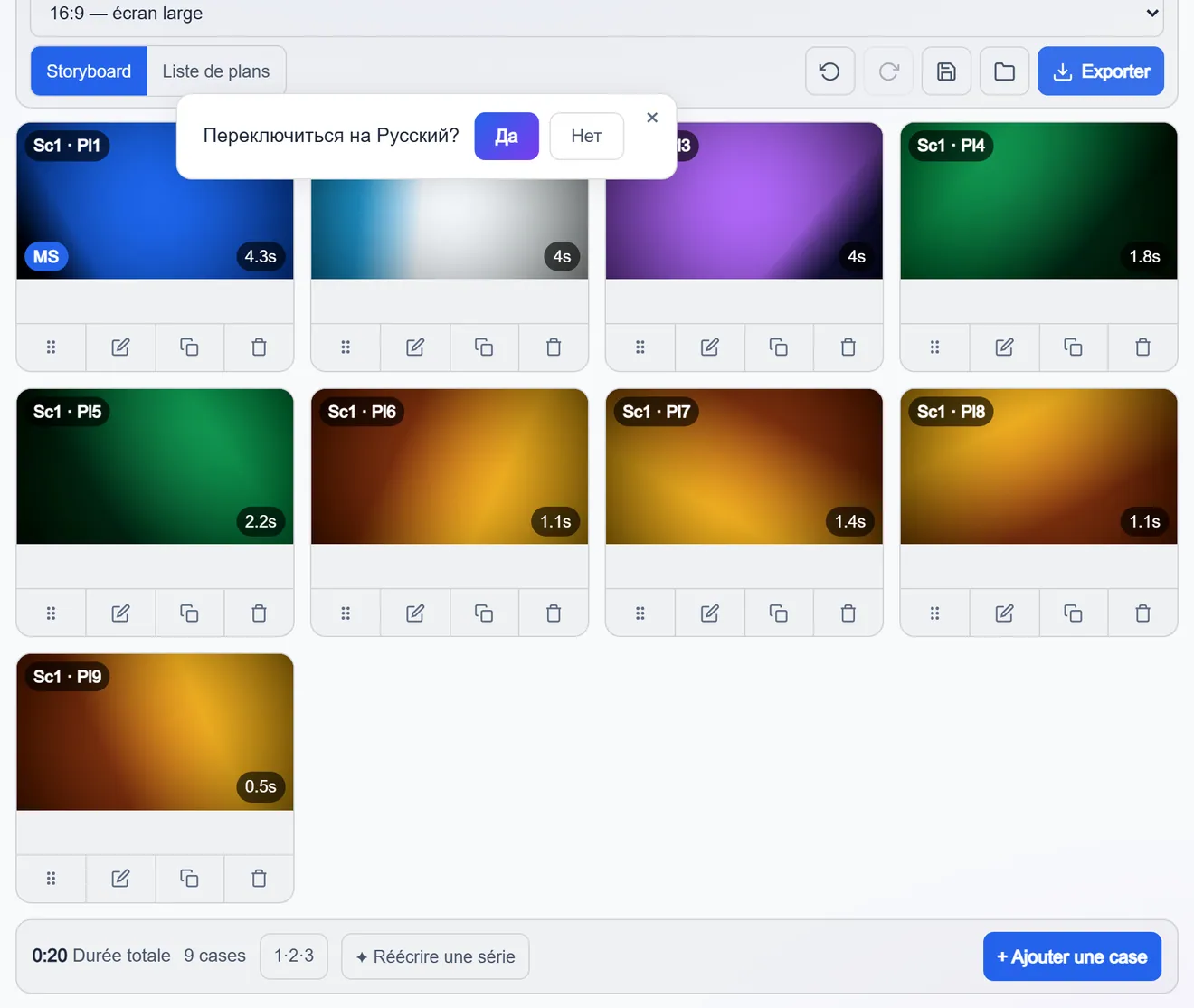
Task: Click Réécrire une série button
Action: click(x=435, y=956)
